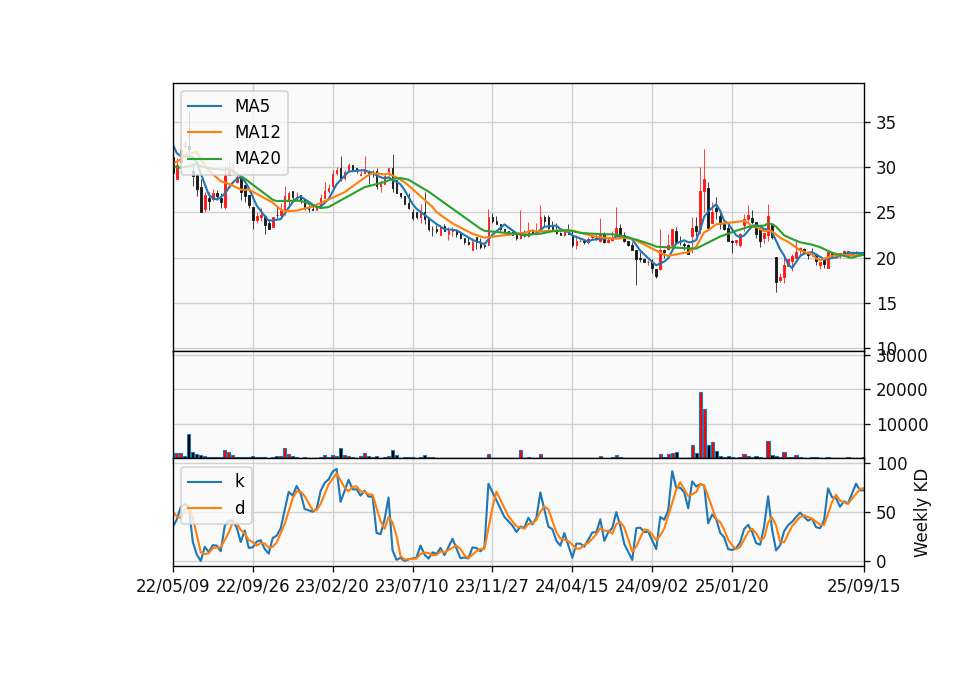
Task: Click the MA12 legend label
Action: 257,132
